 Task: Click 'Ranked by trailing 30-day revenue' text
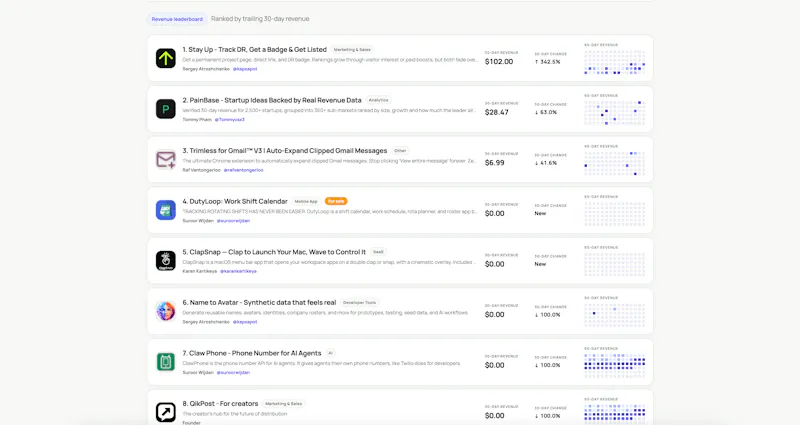click(x=260, y=19)
